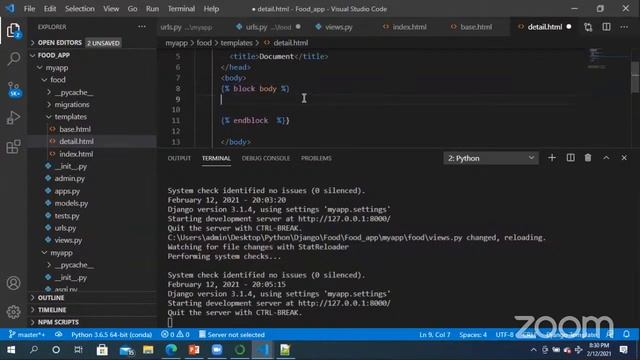Switch to the index.html editor tab

pyautogui.click(x=409, y=27)
